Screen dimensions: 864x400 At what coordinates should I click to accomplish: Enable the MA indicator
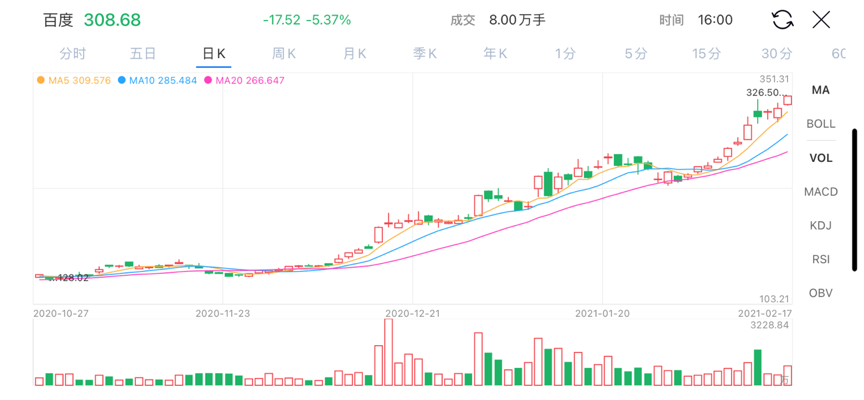(821, 90)
